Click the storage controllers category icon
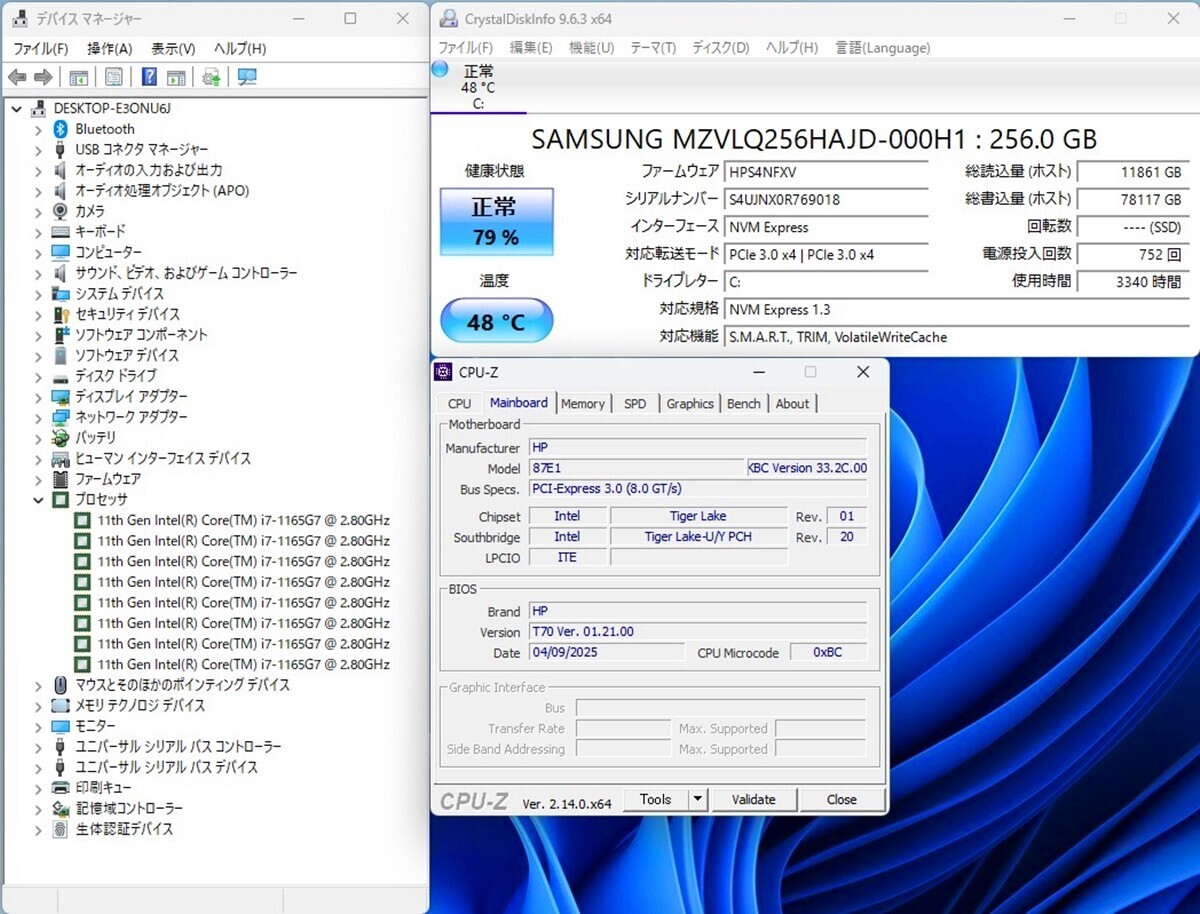Screen dimensions: 1200x914 point(60,808)
